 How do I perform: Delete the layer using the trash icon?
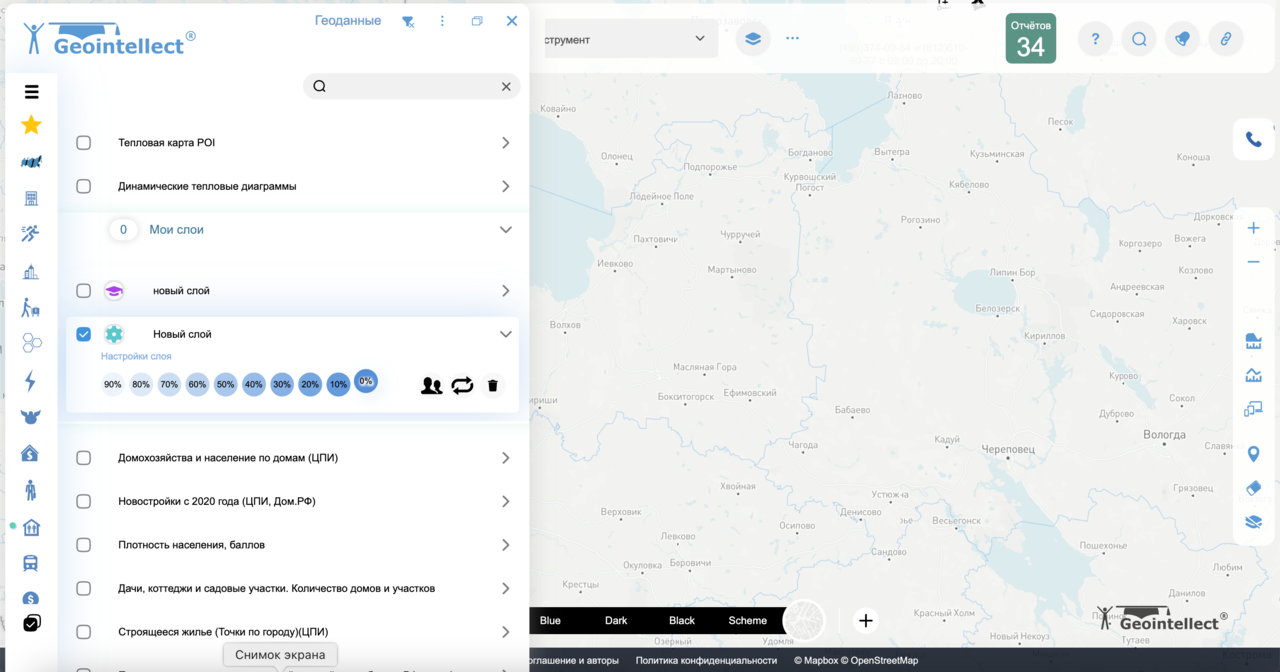tap(492, 385)
